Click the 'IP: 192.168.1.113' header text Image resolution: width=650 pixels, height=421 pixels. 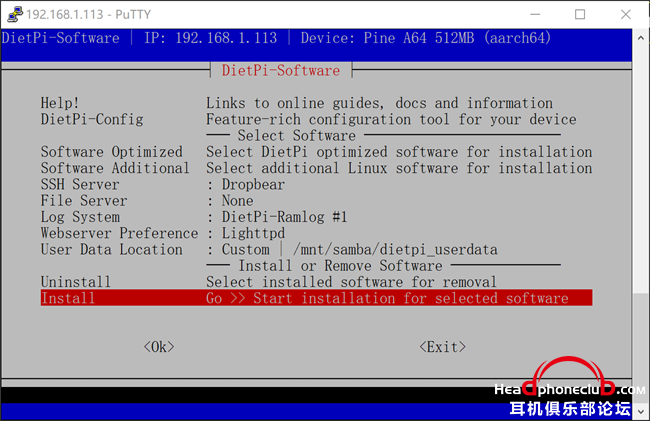pos(211,38)
